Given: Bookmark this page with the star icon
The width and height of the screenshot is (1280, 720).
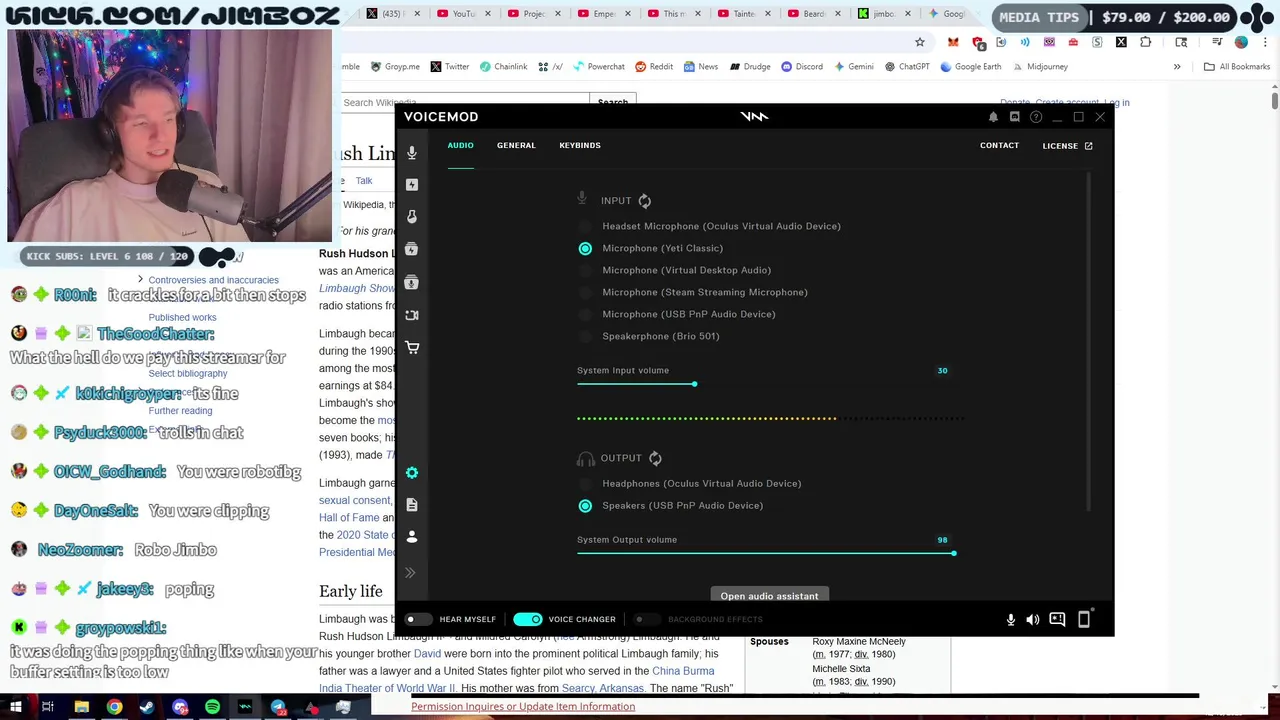Looking at the screenshot, I should point(920,42).
